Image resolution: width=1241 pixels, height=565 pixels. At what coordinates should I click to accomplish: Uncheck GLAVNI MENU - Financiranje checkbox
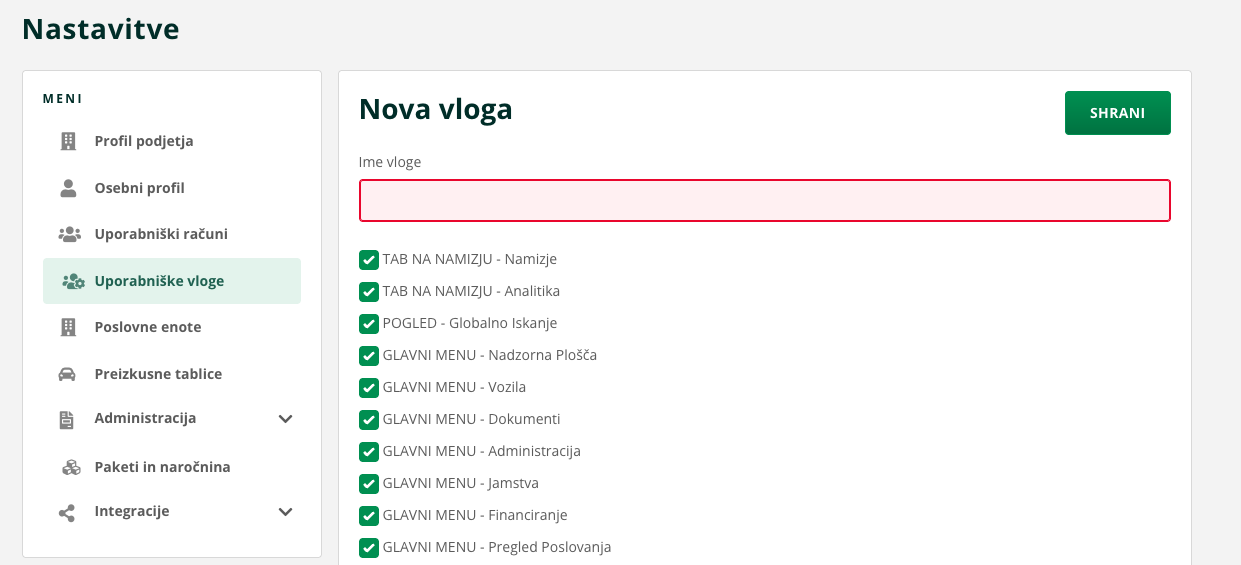pyautogui.click(x=369, y=516)
